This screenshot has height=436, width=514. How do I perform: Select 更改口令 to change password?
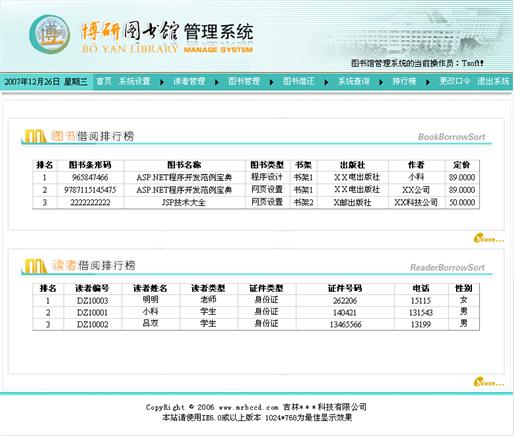click(x=455, y=81)
